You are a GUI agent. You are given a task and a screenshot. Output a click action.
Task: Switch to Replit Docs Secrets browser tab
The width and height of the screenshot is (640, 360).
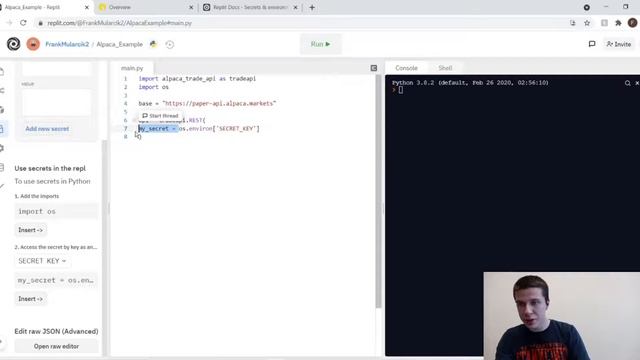coord(250,7)
